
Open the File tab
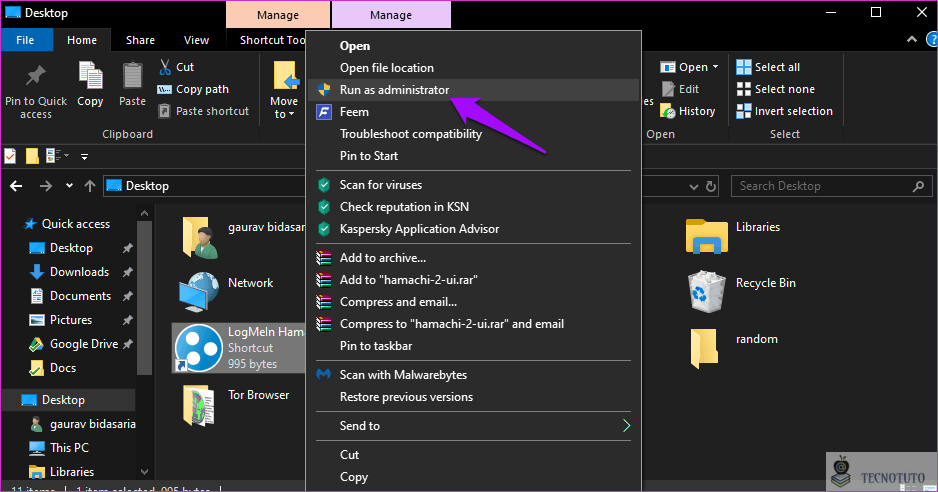25,40
